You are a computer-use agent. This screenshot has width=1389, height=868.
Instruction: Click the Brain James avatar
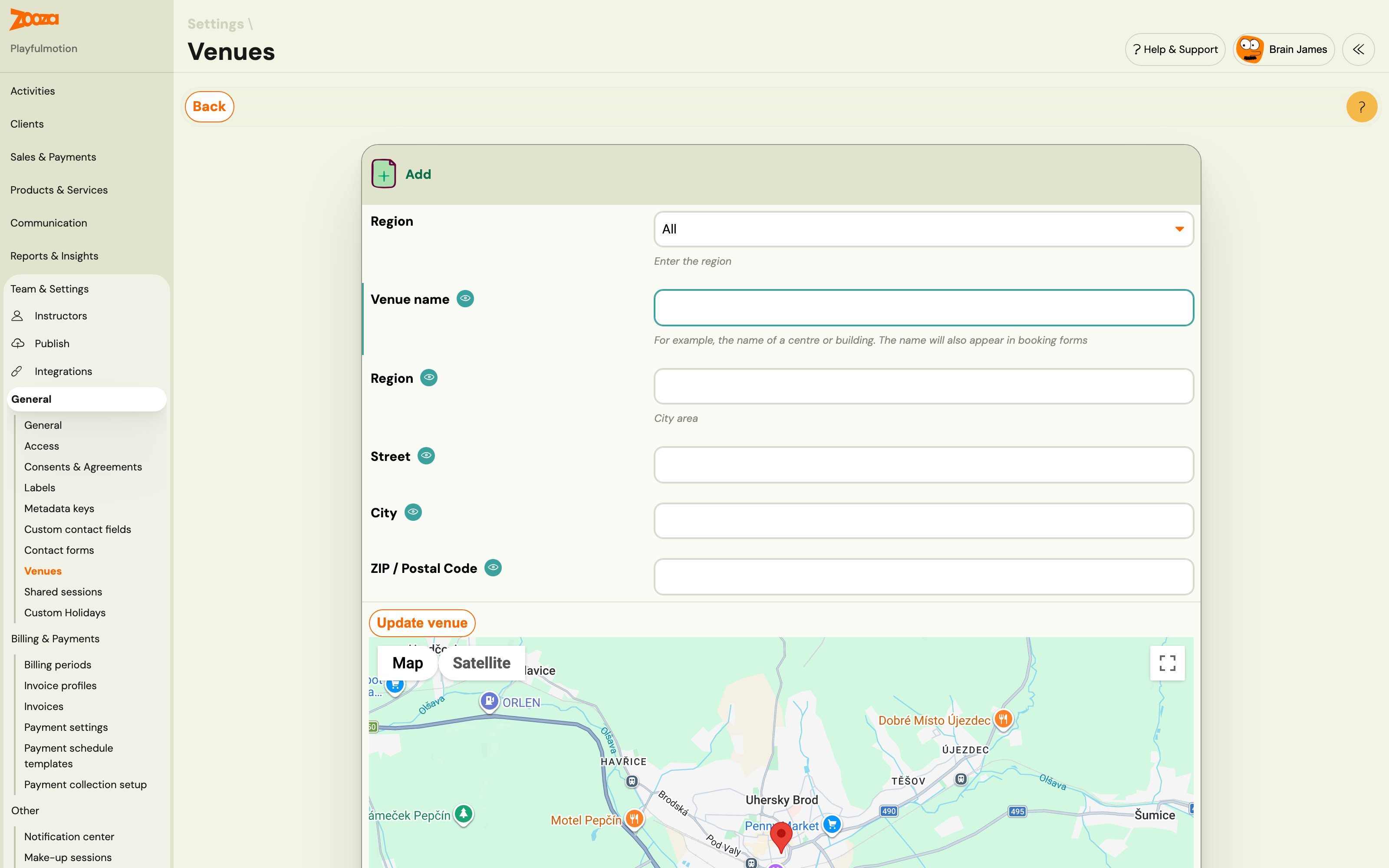tap(1250, 49)
